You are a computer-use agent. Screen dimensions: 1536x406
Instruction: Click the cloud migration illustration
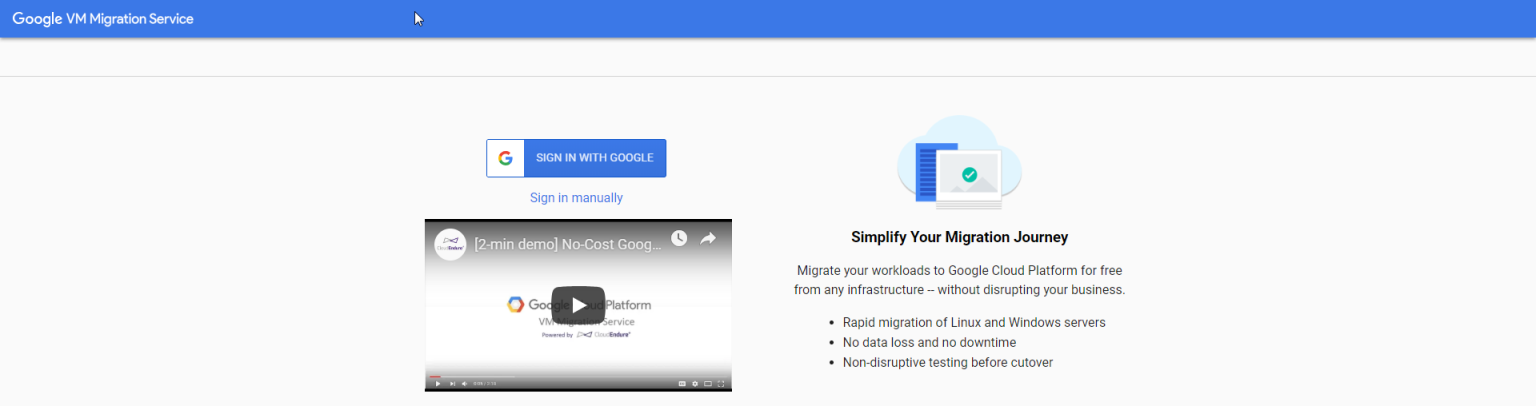(x=959, y=163)
